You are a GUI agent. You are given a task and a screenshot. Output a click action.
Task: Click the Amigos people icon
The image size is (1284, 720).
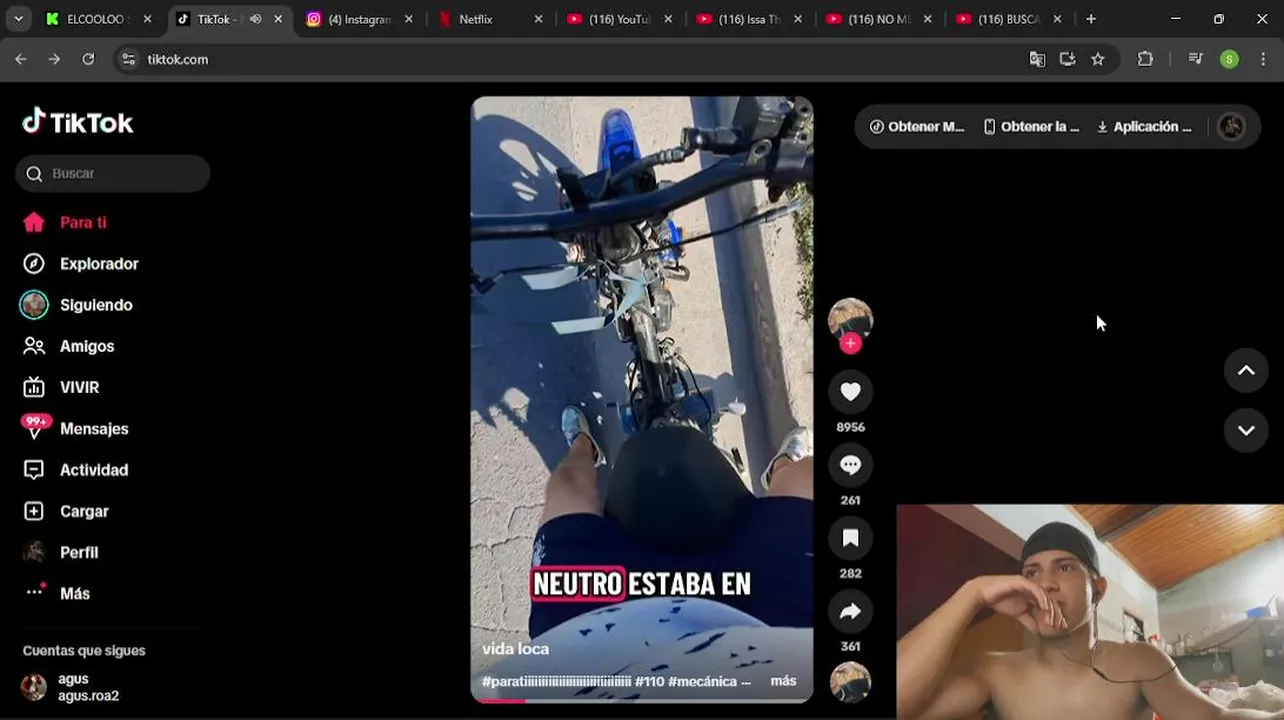click(x=34, y=346)
